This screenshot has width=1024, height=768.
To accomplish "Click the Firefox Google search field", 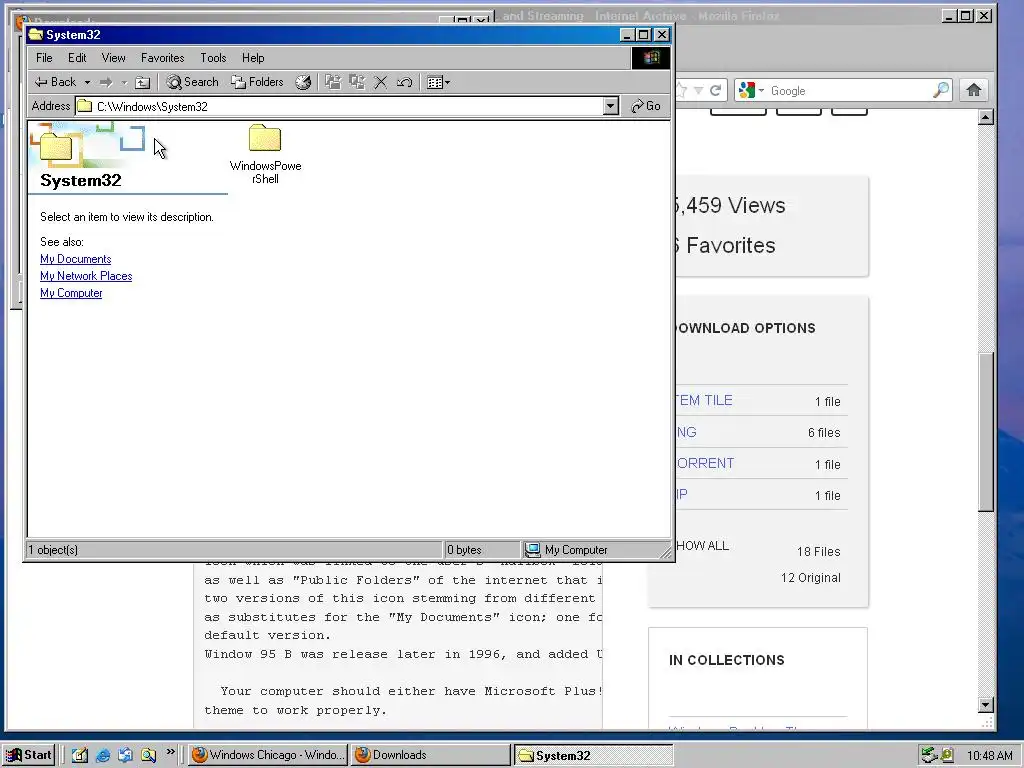I will point(849,91).
